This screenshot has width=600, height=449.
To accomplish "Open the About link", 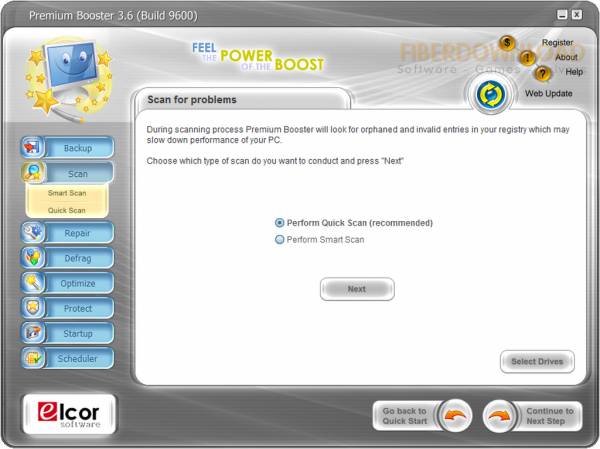I will pos(566,57).
